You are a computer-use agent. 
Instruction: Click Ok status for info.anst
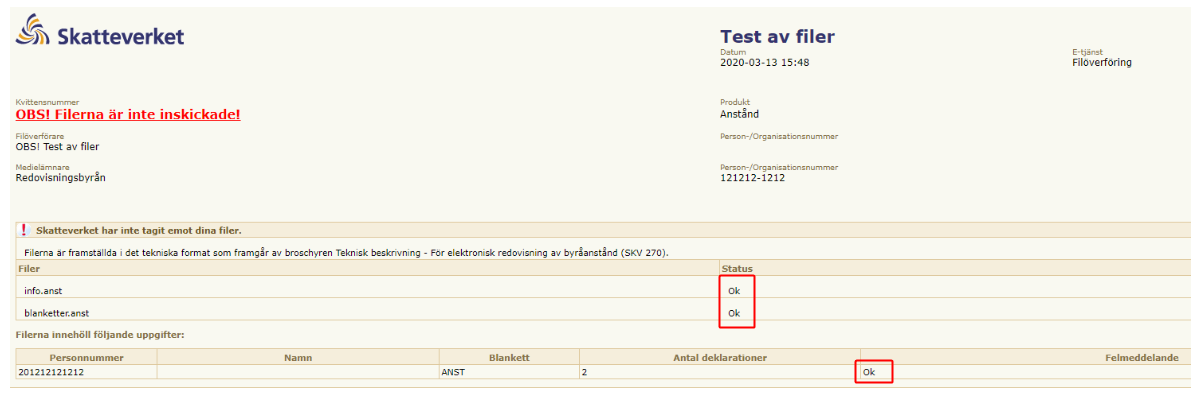click(x=735, y=291)
